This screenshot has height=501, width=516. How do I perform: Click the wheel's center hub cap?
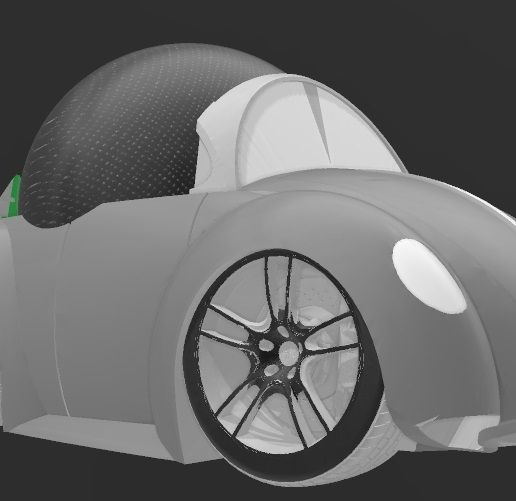(288, 352)
